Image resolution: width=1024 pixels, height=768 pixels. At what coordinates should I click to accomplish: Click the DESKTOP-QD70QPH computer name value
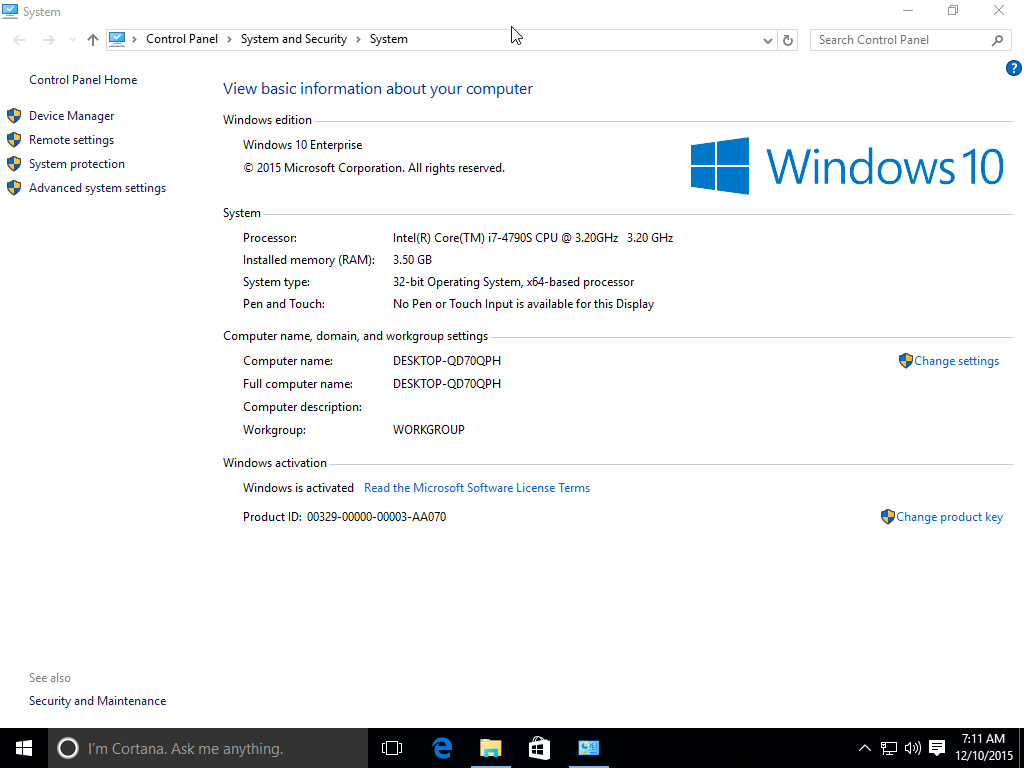447,361
